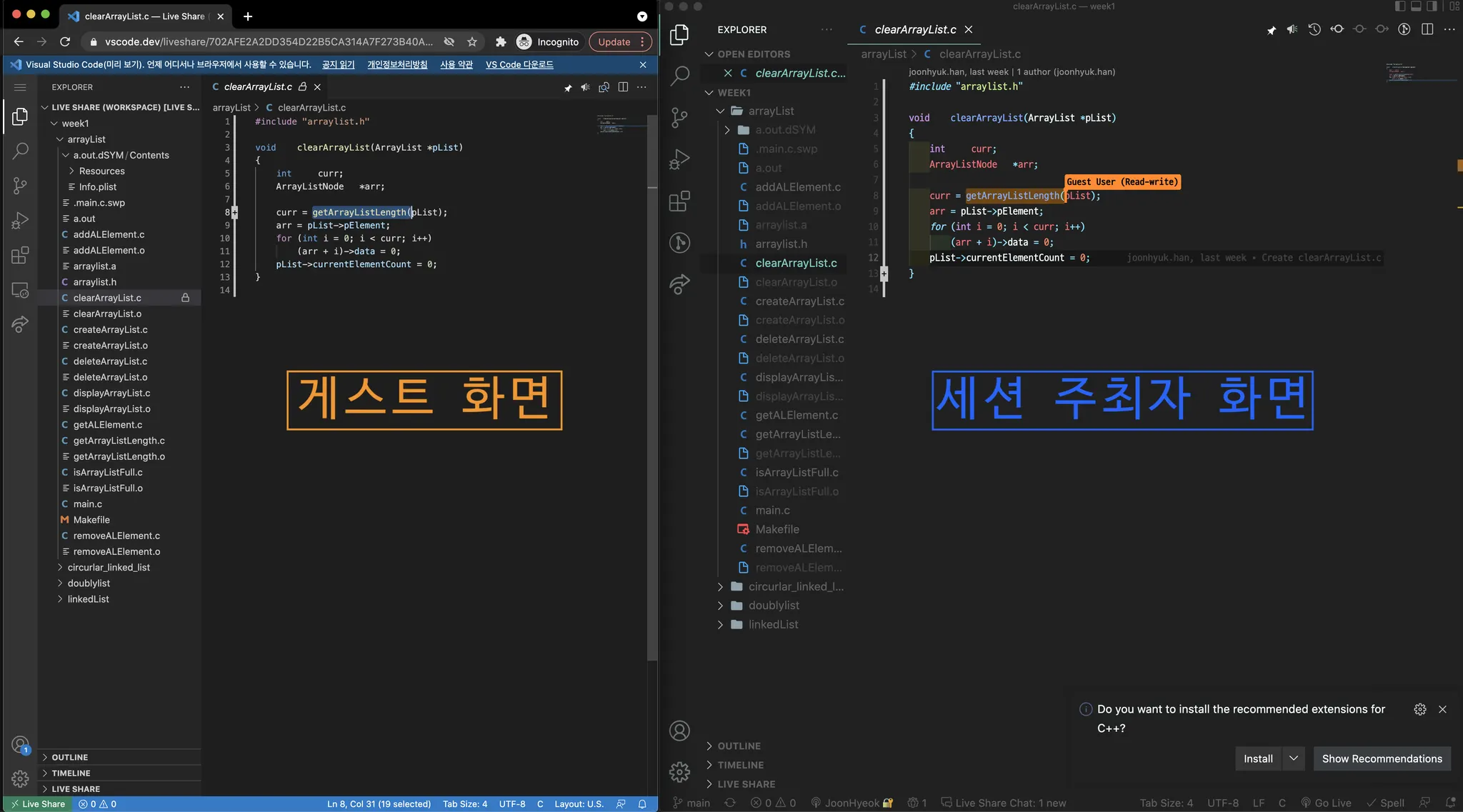
Task: Click the VS Code 다운로드 link
Action: [x=519, y=64]
